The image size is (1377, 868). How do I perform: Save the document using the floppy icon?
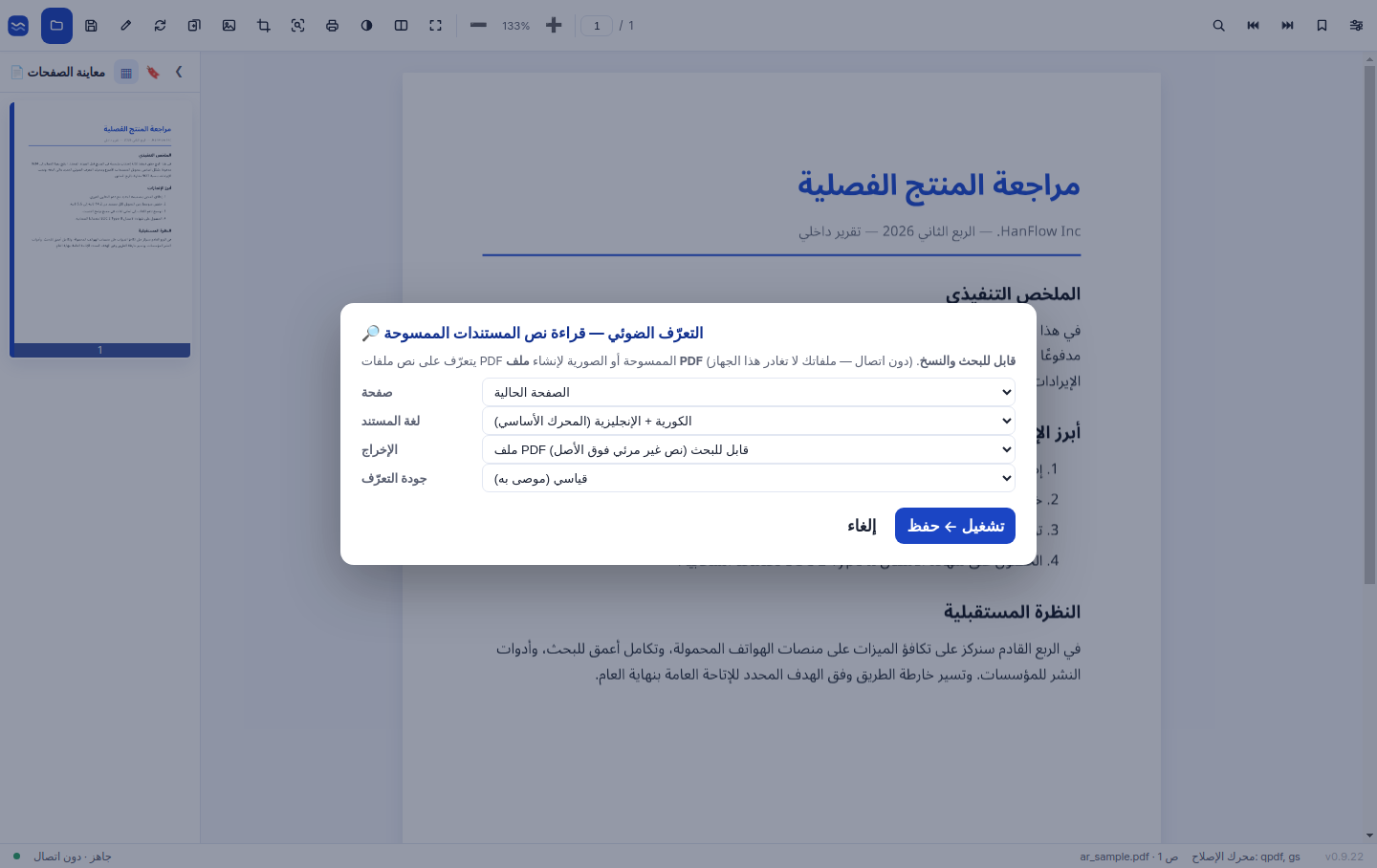(91, 26)
